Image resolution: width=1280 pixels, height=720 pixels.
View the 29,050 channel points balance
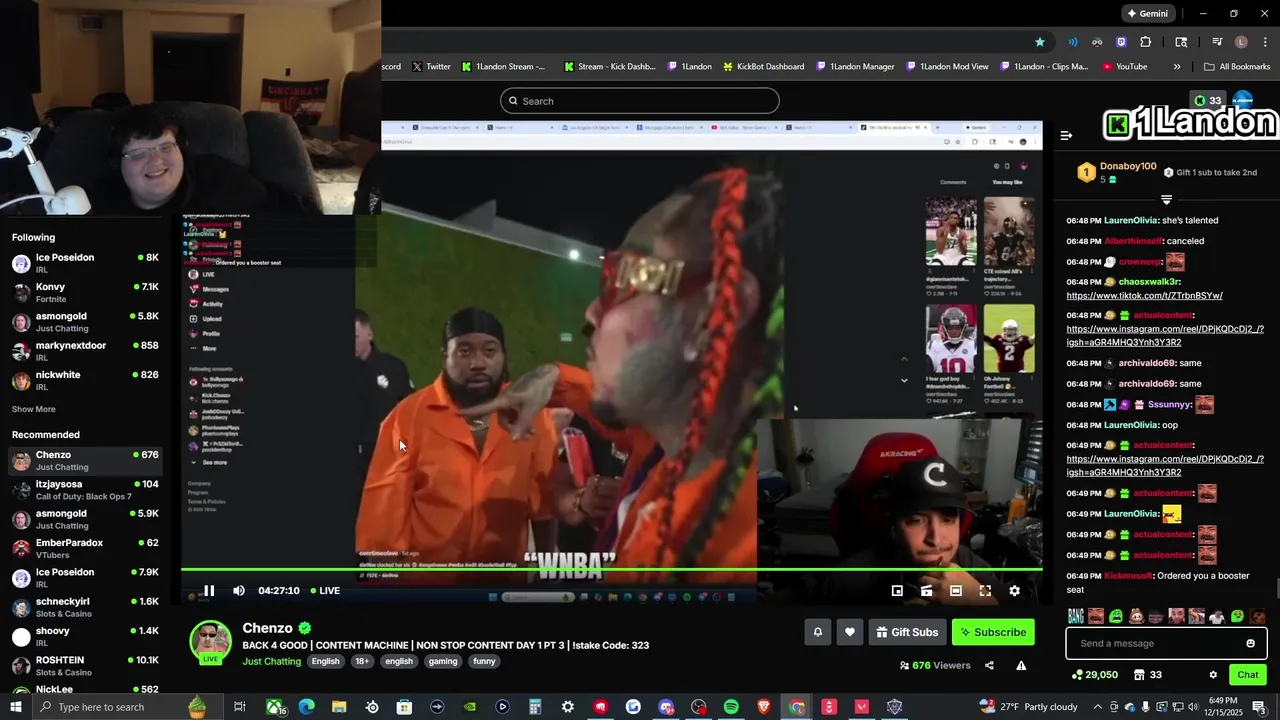point(1094,675)
